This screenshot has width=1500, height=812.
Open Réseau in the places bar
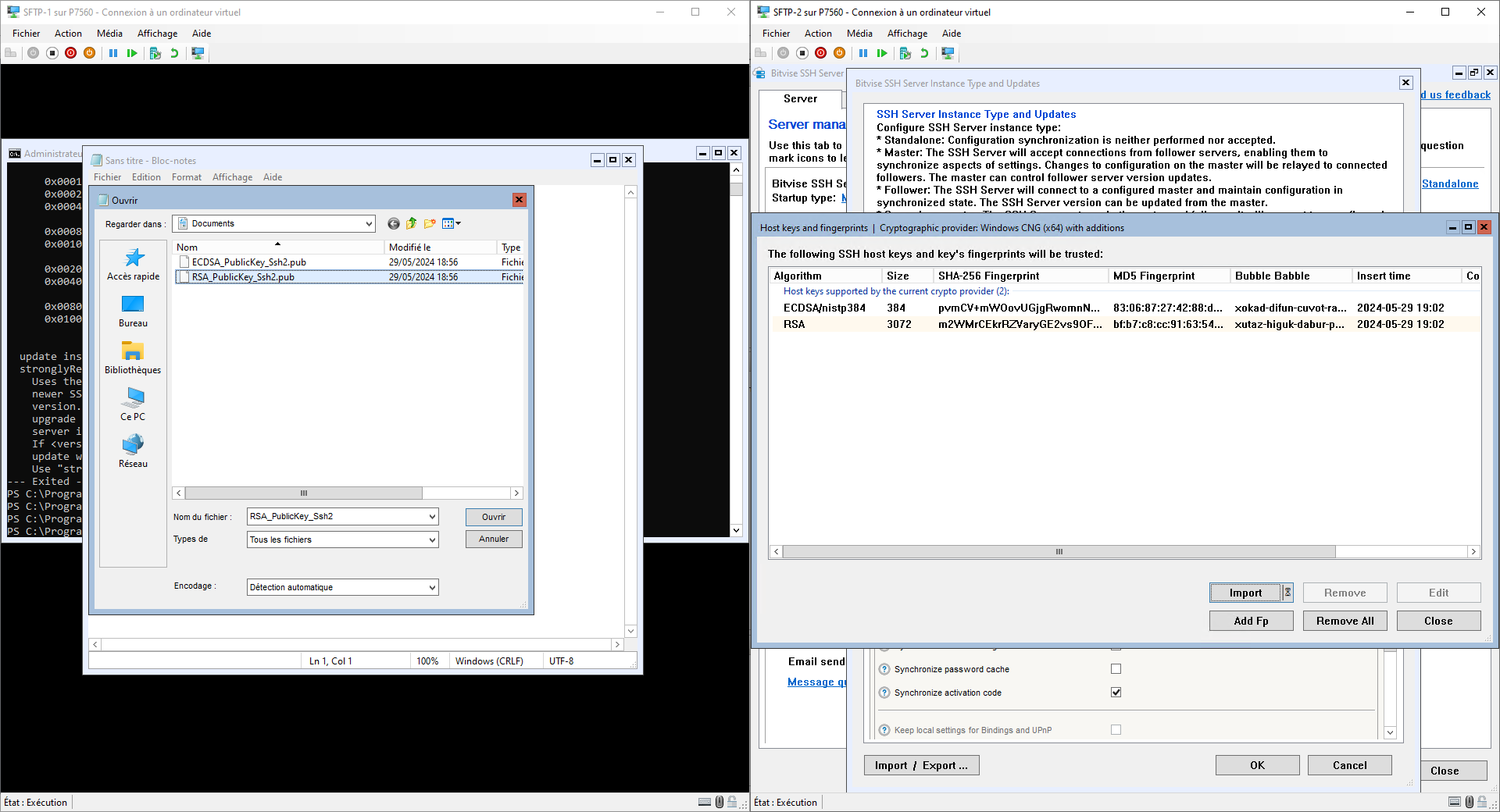pos(134,452)
